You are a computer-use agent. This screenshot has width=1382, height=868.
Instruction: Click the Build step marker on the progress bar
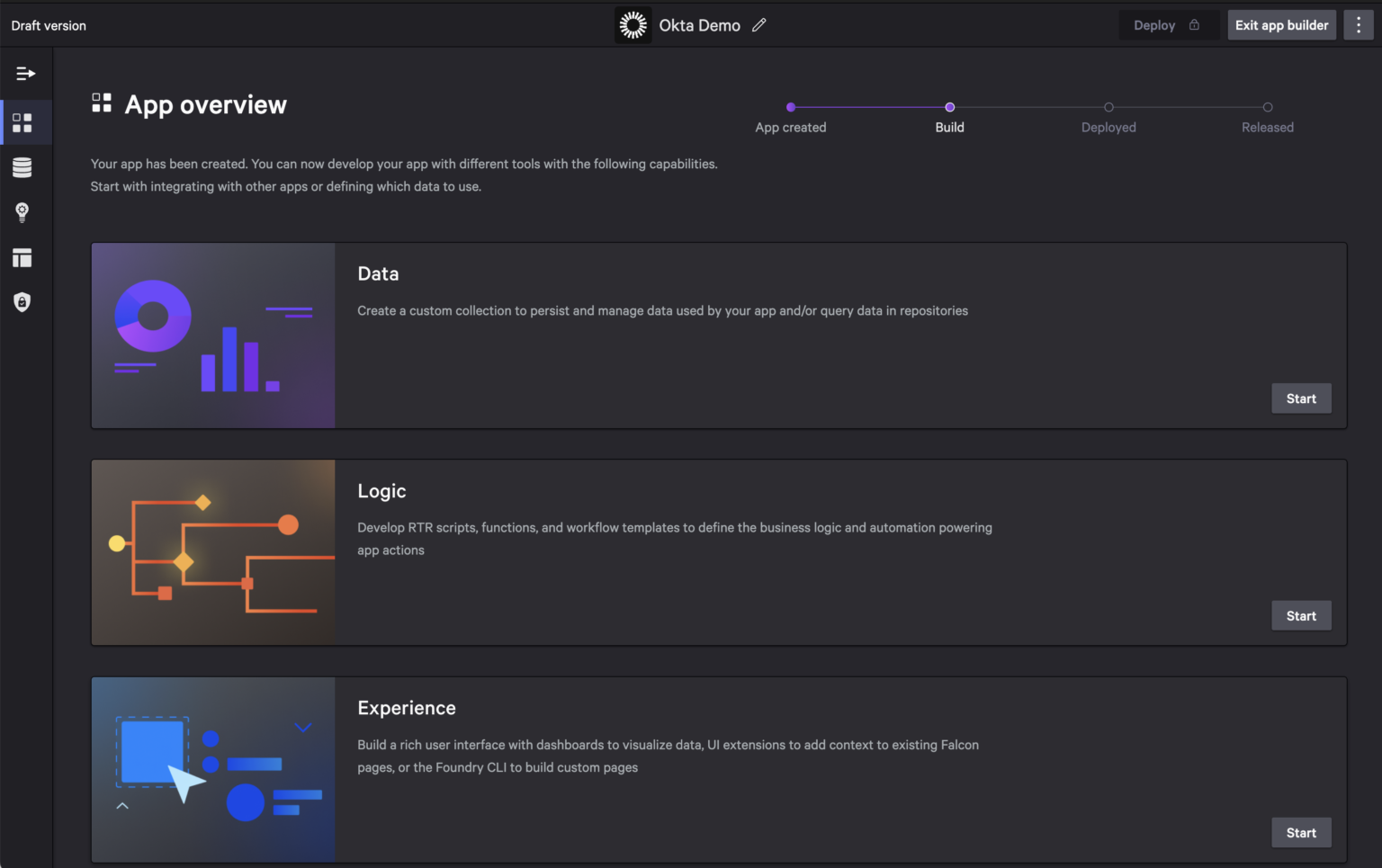tap(950, 107)
